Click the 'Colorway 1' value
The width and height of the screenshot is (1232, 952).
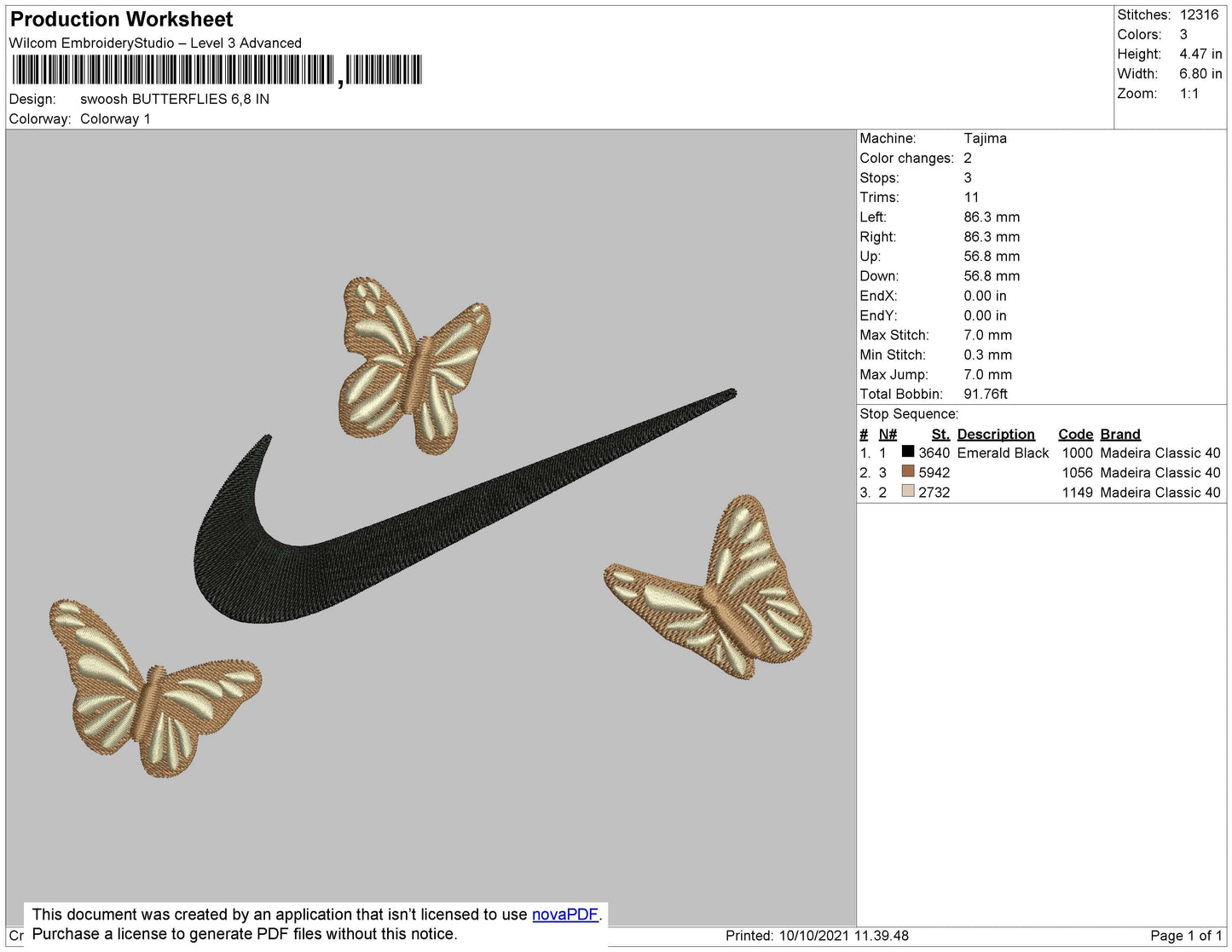(x=115, y=118)
